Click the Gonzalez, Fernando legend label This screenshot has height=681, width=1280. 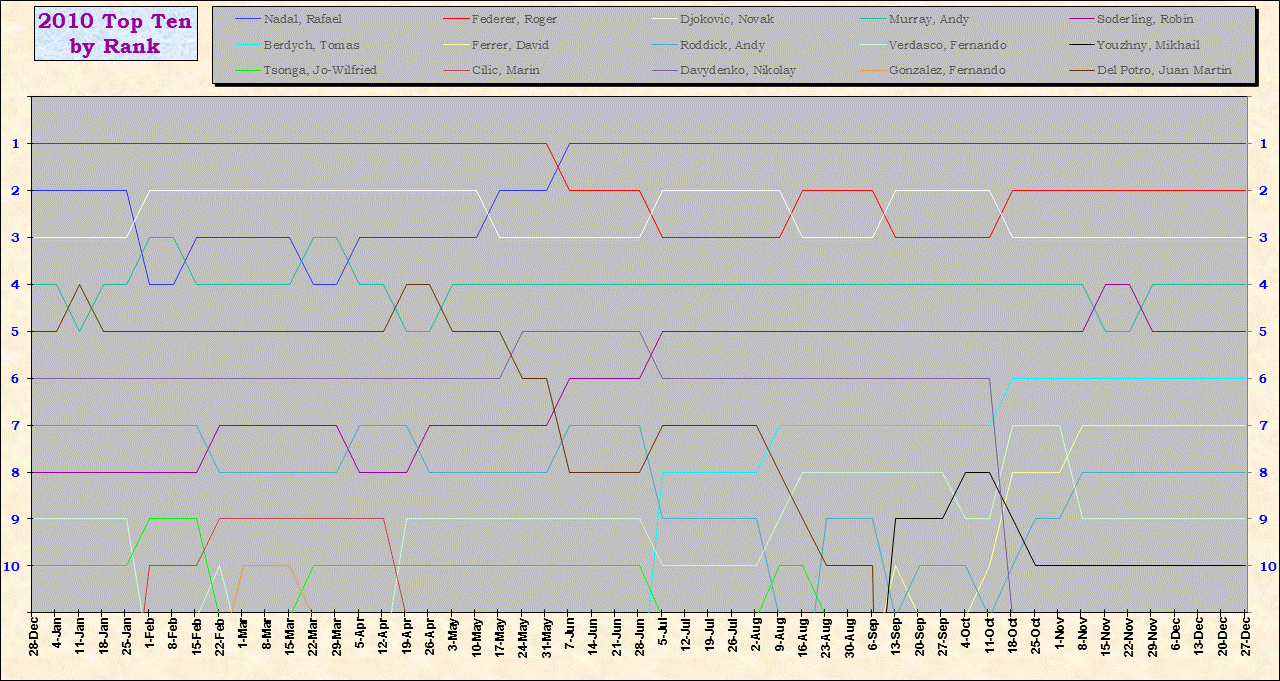click(x=947, y=70)
